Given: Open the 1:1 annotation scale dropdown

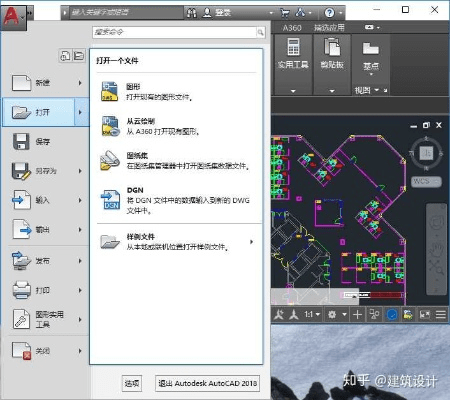Looking at the screenshot, I should click(x=312, y=314).
